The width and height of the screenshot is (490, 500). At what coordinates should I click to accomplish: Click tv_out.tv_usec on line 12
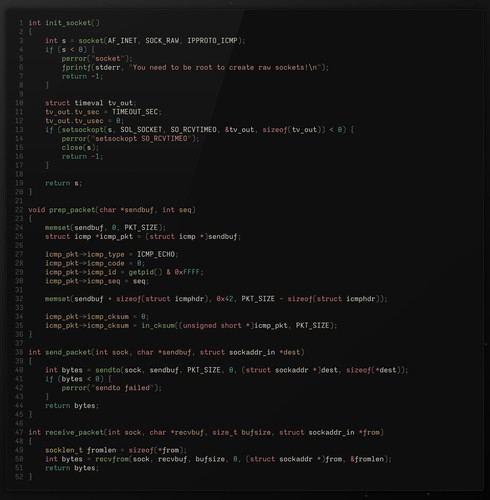pyautogui.click(x=74, y=121)
